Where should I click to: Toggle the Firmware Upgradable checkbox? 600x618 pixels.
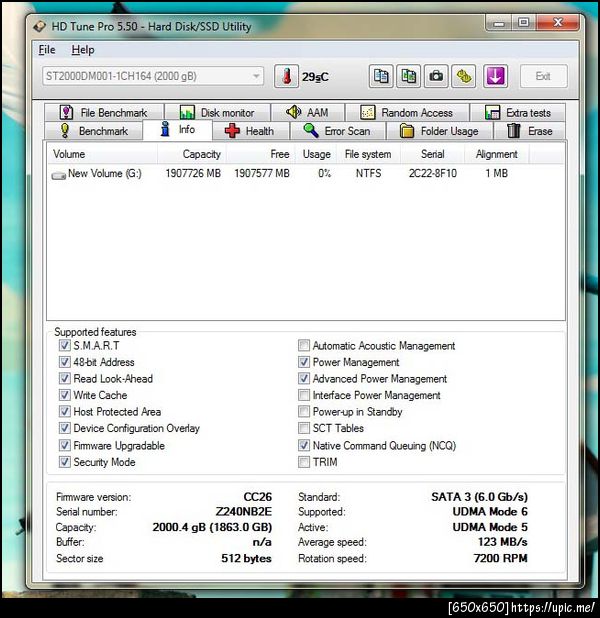(65, 445)
